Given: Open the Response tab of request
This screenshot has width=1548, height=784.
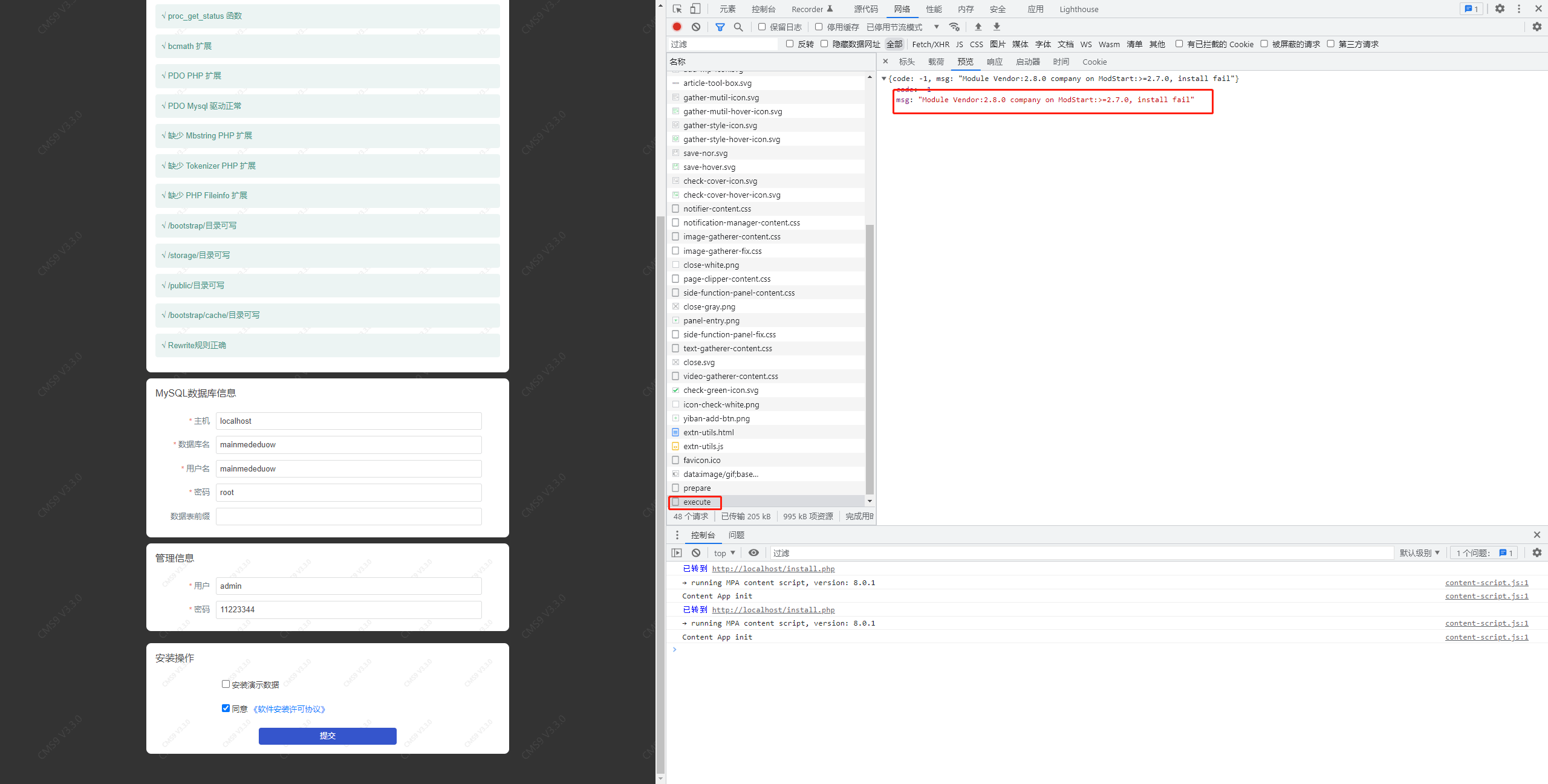Looking at the screenshot, I should [x=995, y=62].
